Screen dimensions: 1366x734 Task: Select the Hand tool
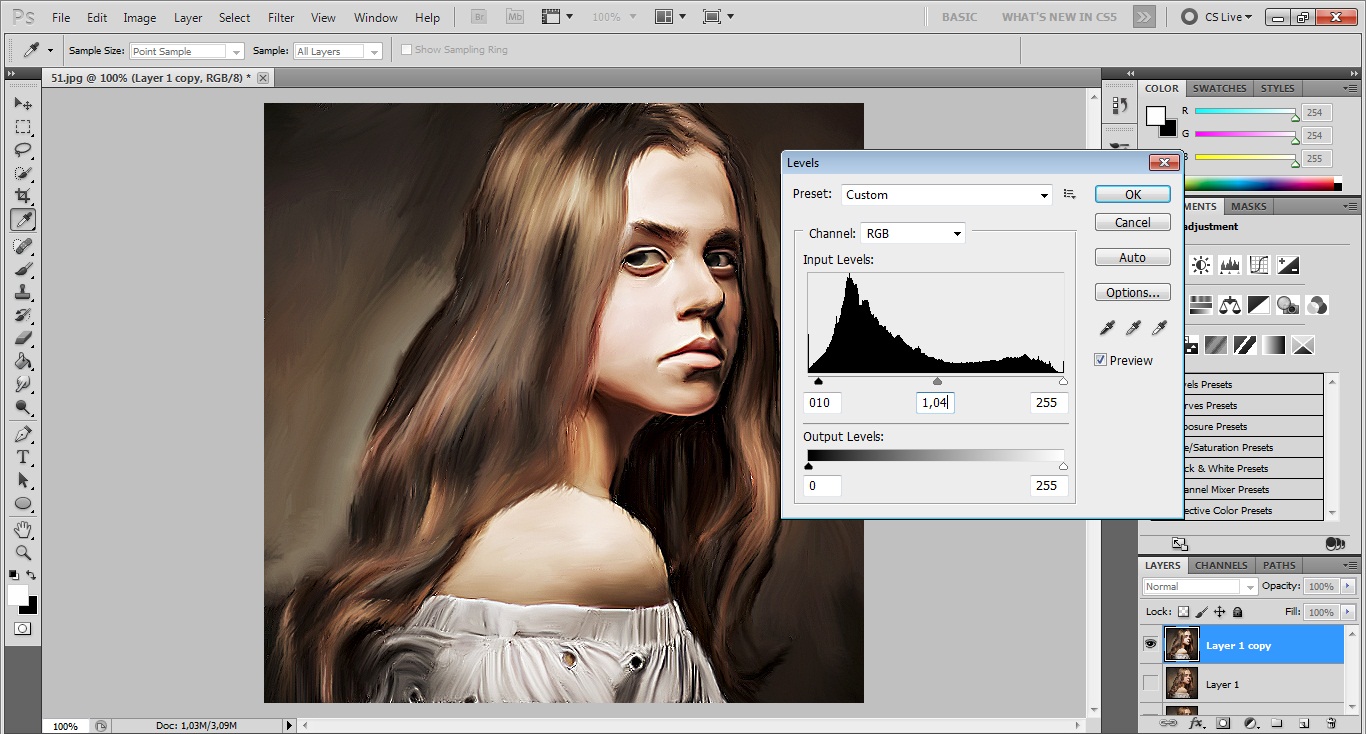pyautogui.click(x=23, y=529)
